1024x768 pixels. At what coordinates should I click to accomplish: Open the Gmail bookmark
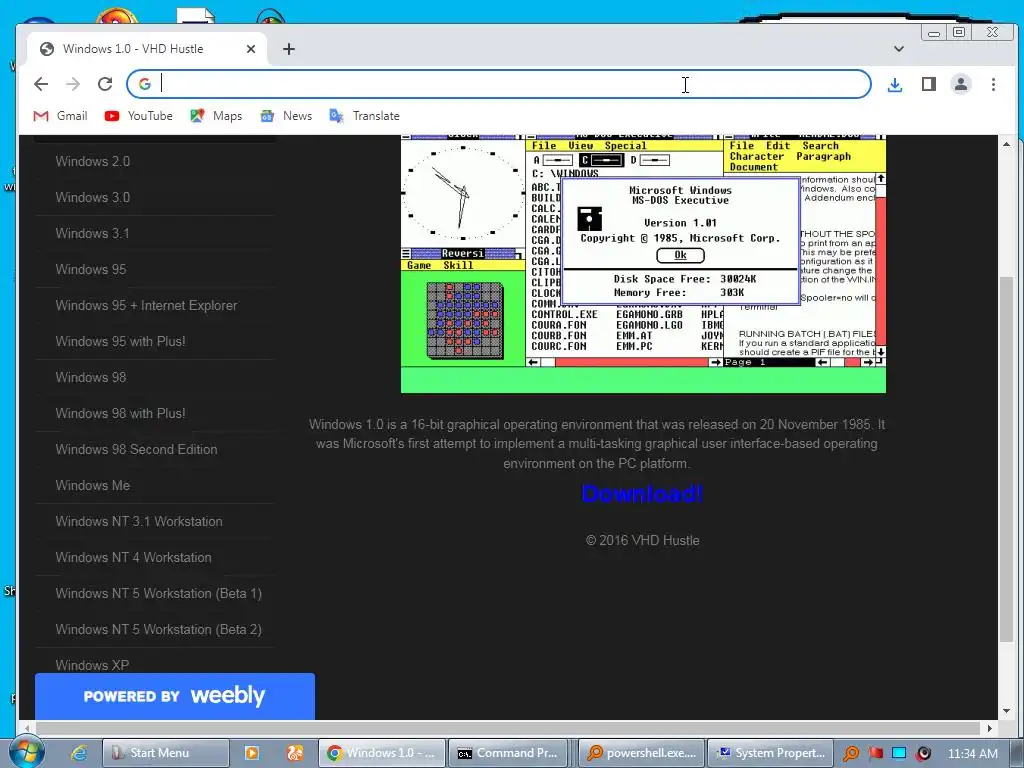pos(60,116)
